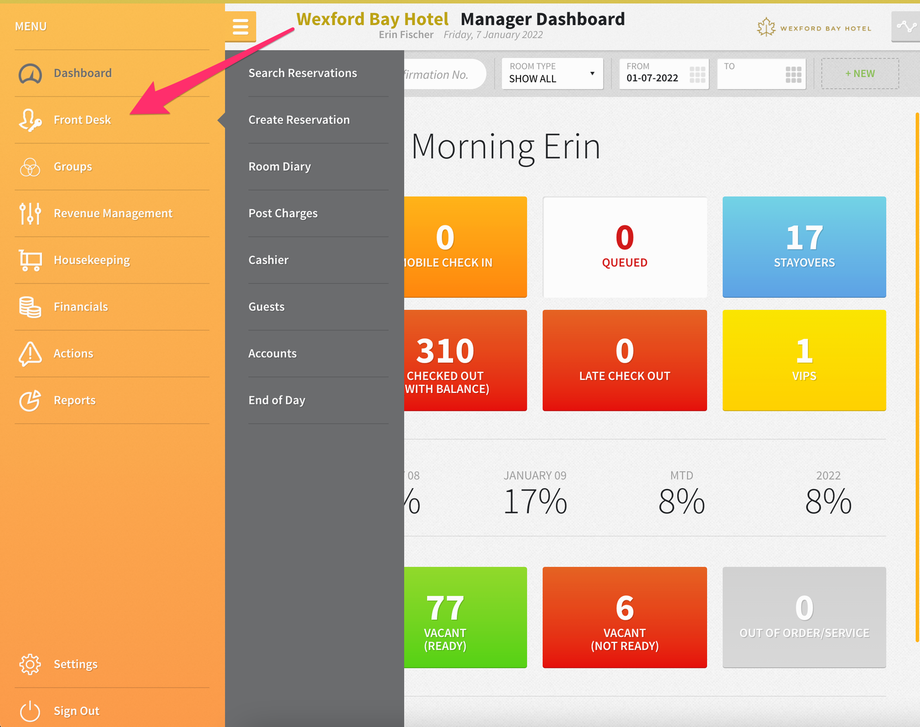Screen dimensions: 920x727
Task: Open the Financials menu item
Action: pyautogui.click(x=112, y=307)
